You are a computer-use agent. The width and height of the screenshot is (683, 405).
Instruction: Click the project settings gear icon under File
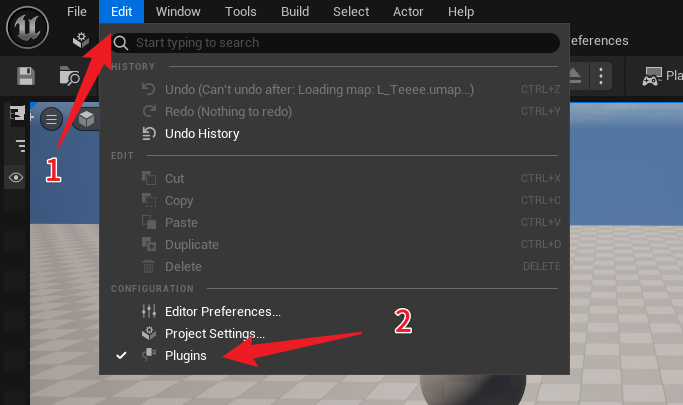pos(81,40)
